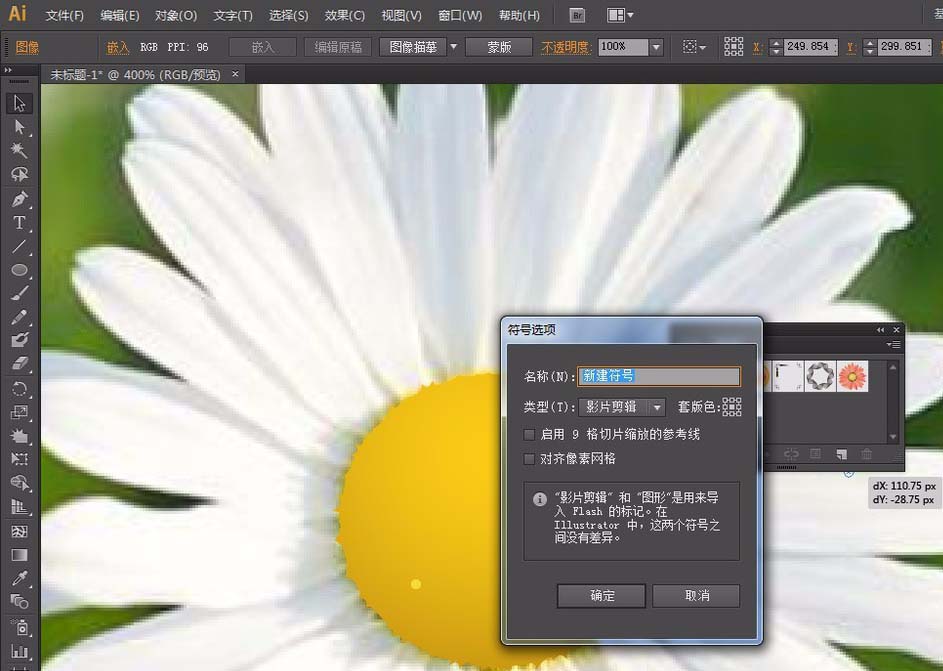Select the Line Segment tool
Image resolution: width=943 pixels, height=671 pixels.
click(19, 246)
